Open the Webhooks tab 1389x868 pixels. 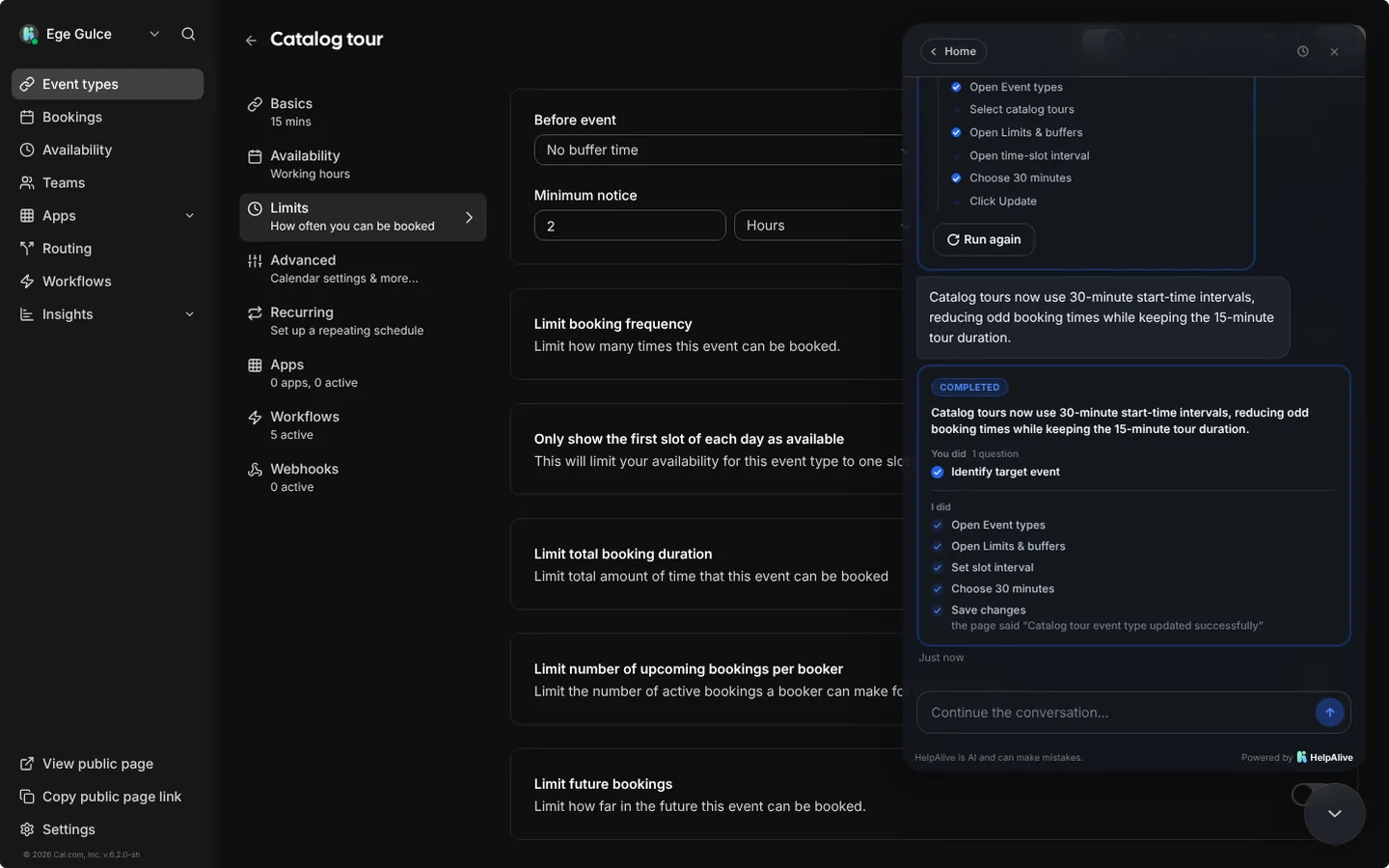363,477
